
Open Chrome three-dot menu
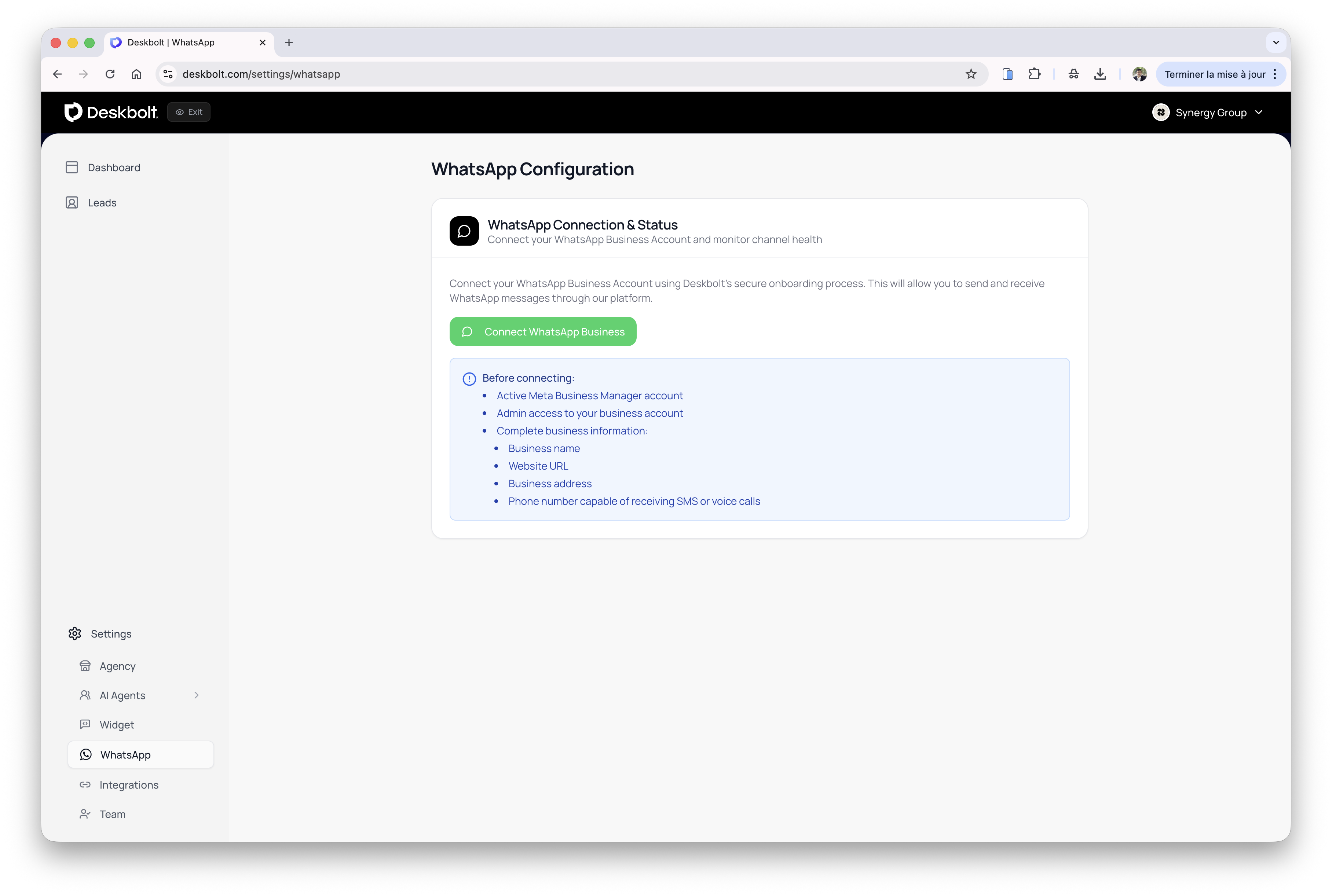tap(1275, 74)
